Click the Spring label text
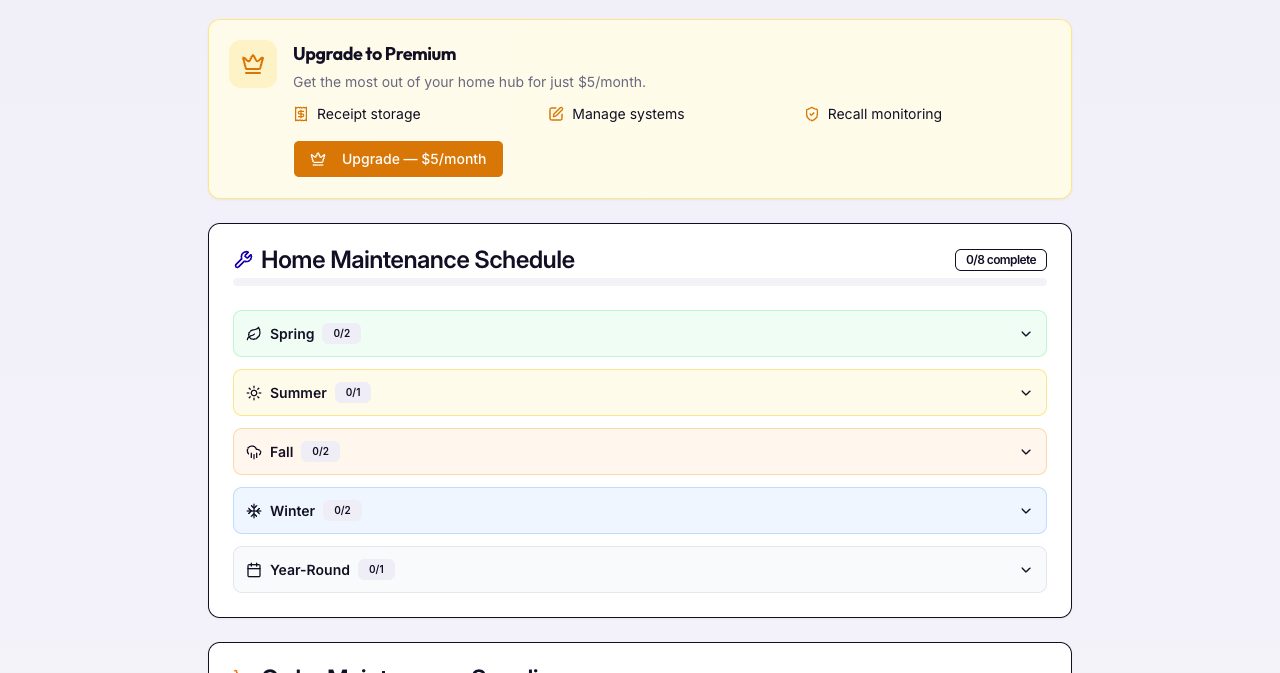 [x=292, y=334]
